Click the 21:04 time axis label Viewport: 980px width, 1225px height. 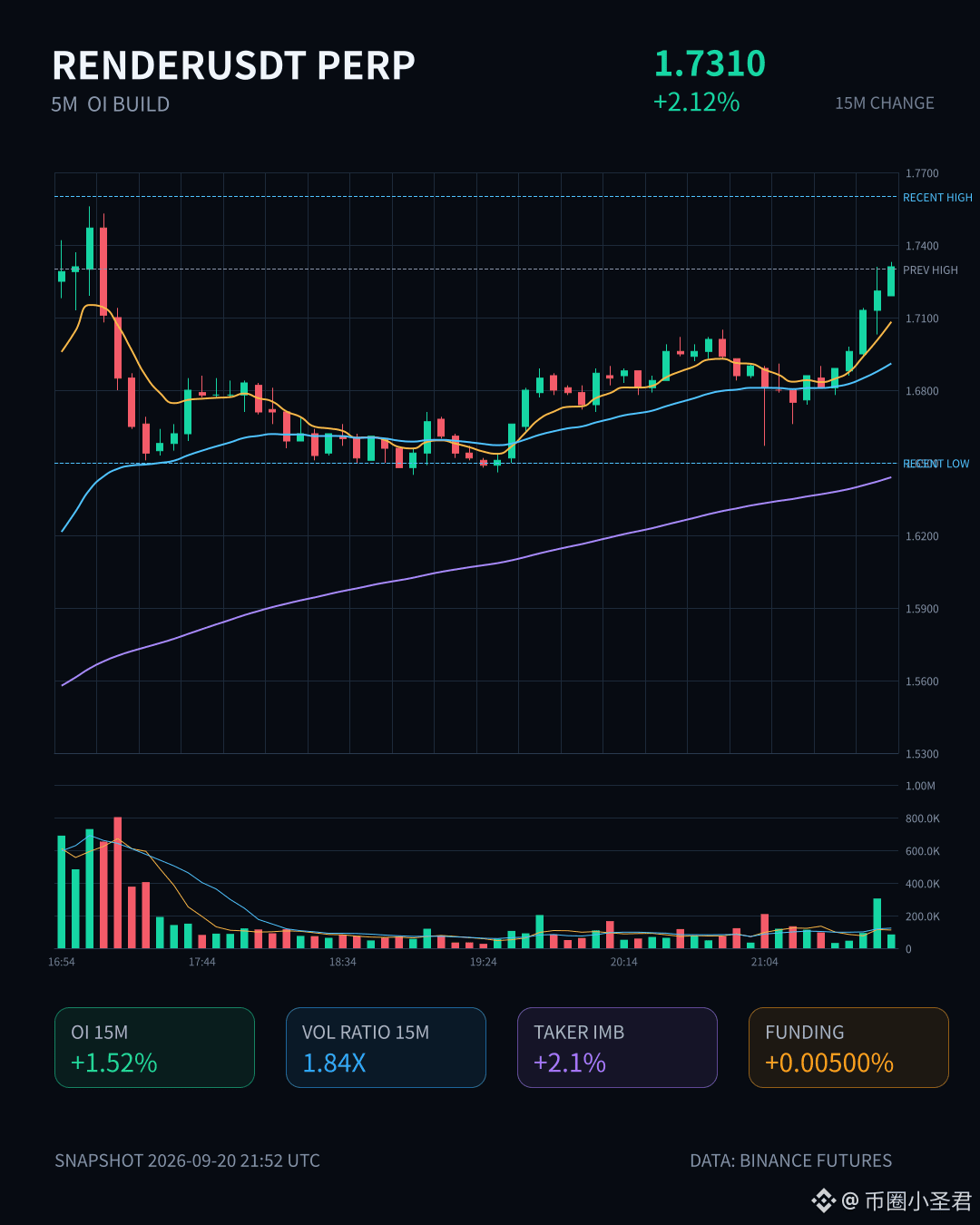pos(764,962)
